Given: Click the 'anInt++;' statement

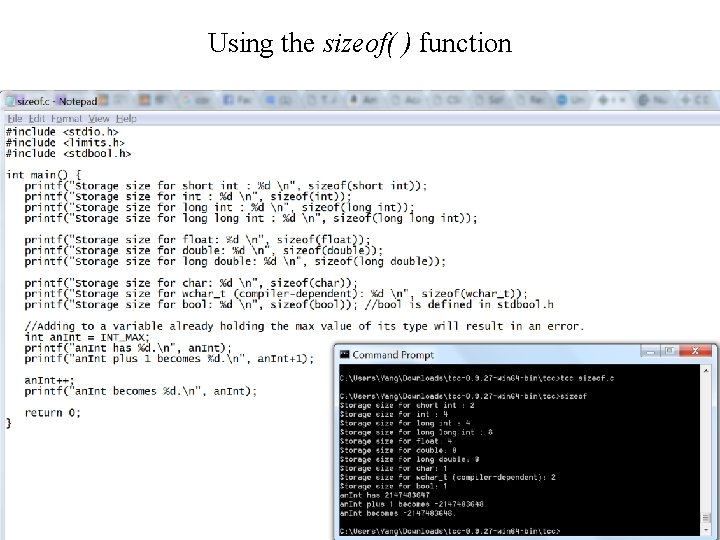Looking at the screenshot, I should pos(49,380).
